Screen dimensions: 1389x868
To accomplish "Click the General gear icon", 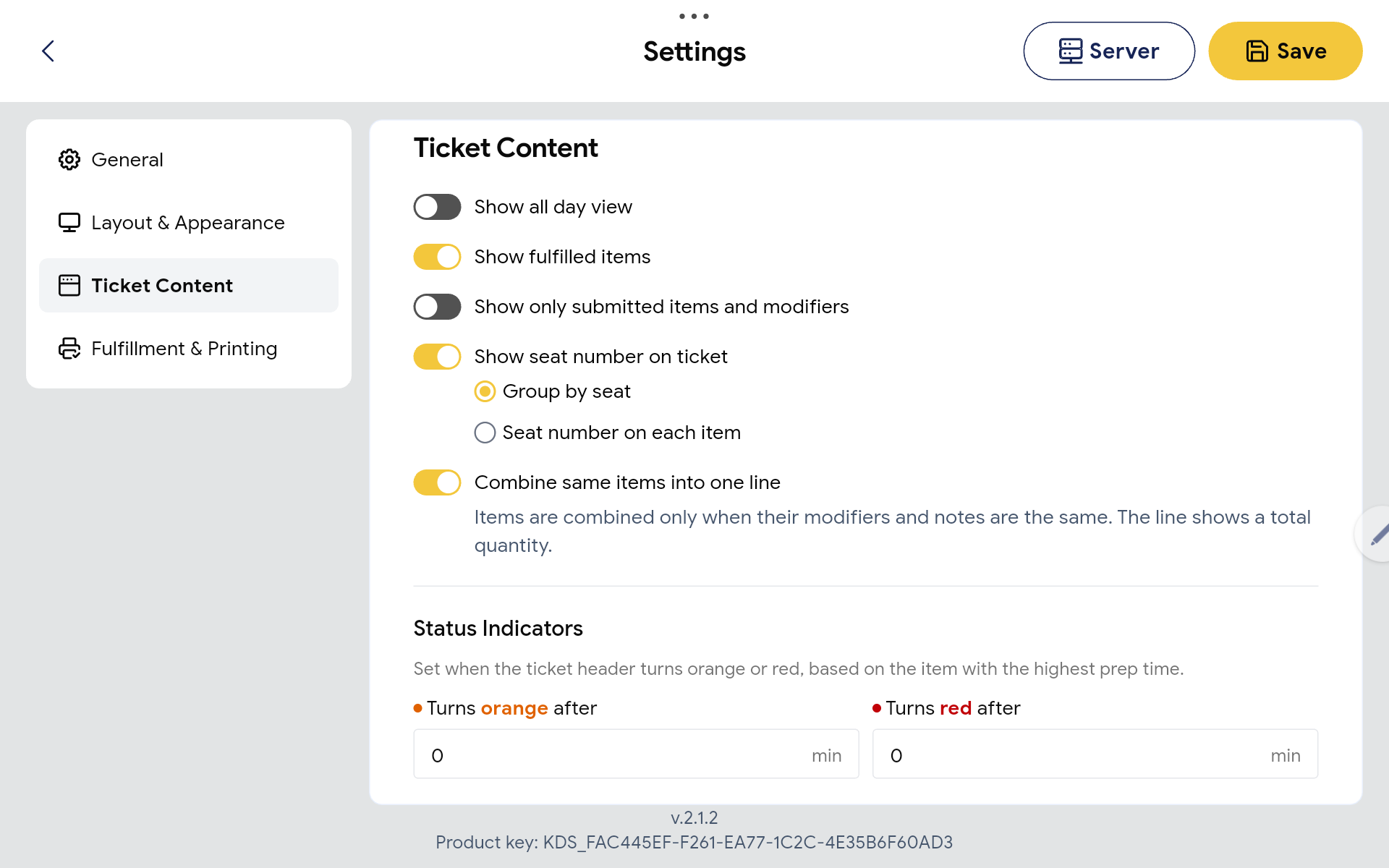I will pos(69,159).
